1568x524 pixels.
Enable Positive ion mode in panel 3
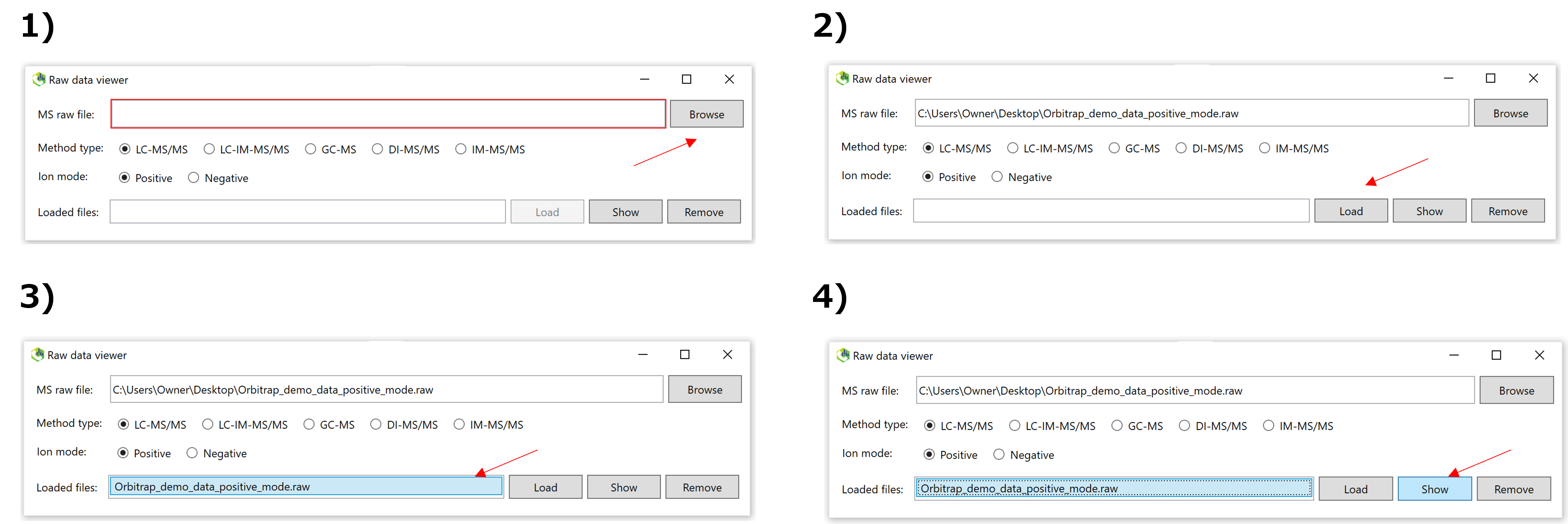[x=124, y=453]
